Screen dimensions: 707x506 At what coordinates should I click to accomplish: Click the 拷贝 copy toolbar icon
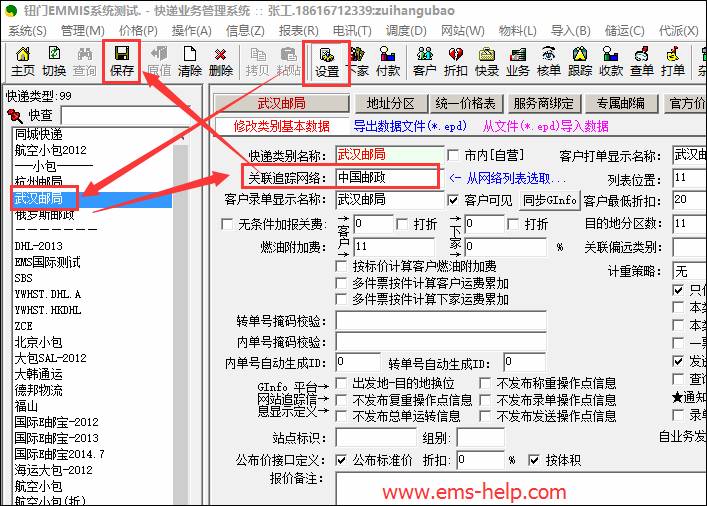(x=257, y=62)
